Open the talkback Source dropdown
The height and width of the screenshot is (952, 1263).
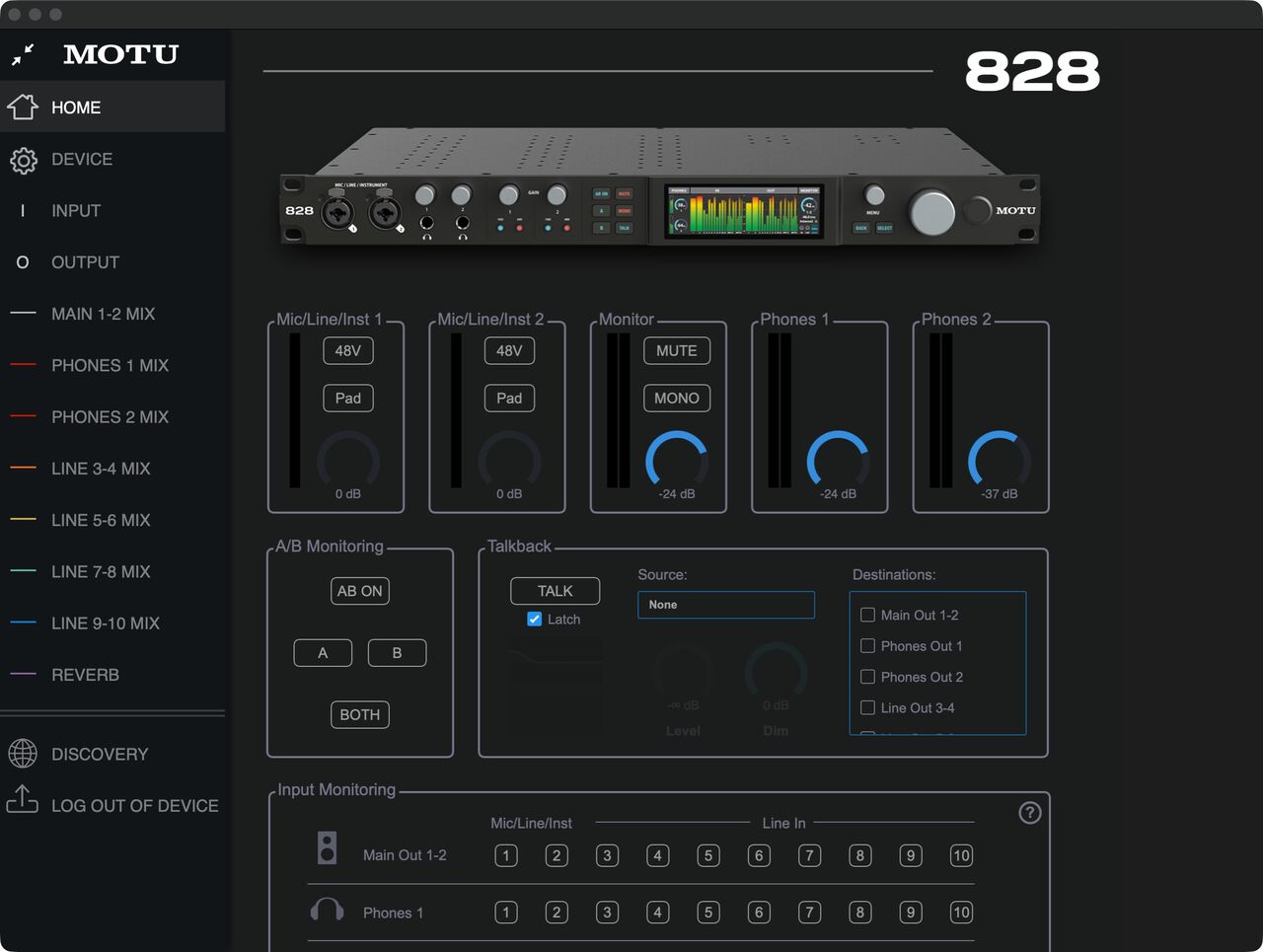726,605
